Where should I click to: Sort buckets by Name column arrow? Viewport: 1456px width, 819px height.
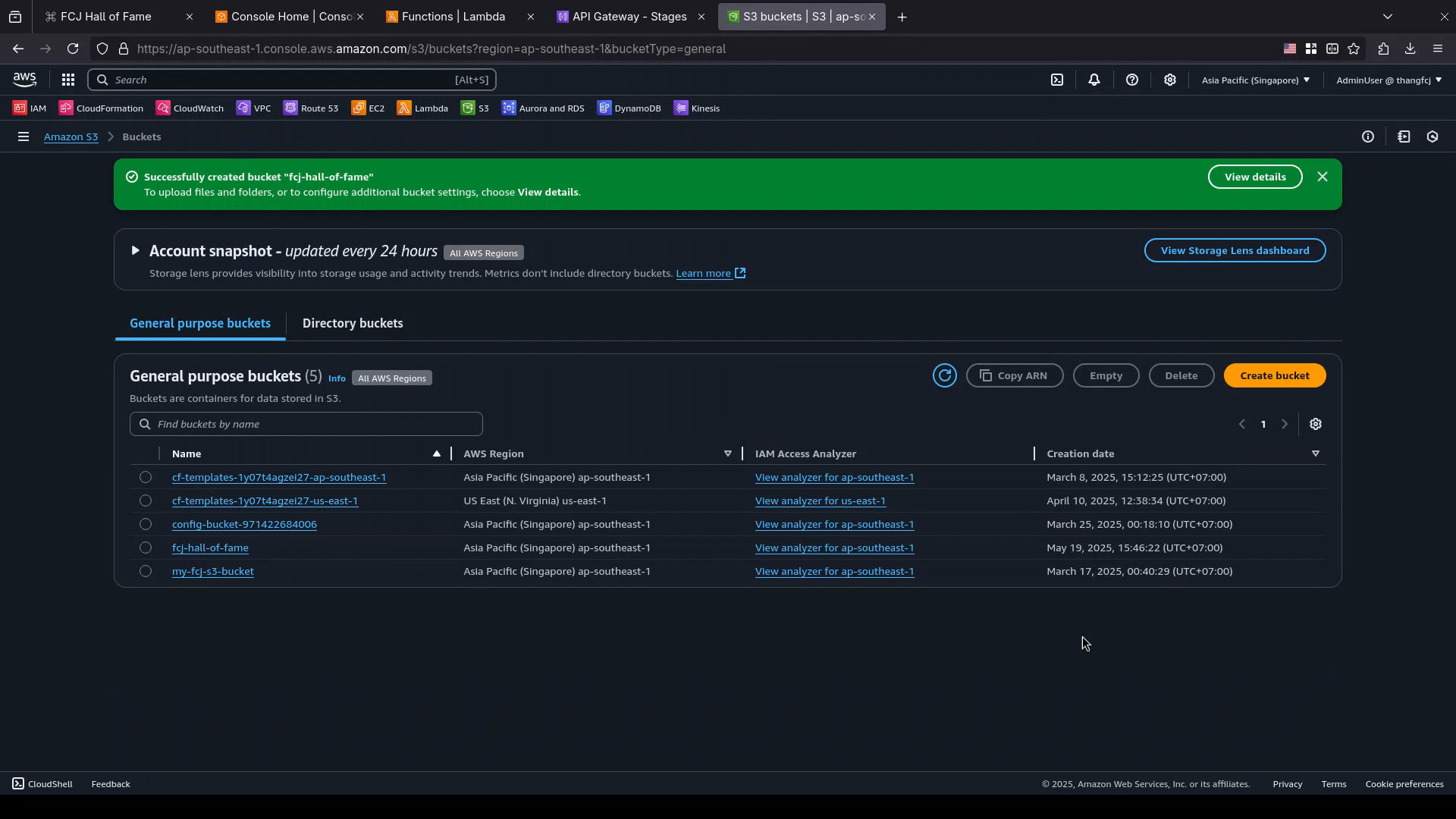coord(437,453)
